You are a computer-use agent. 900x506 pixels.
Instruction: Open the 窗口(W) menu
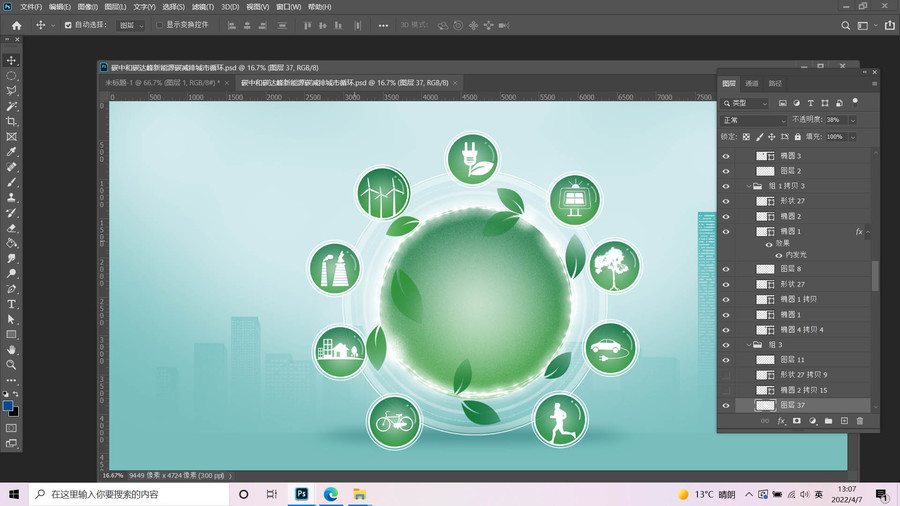(288, 7)
